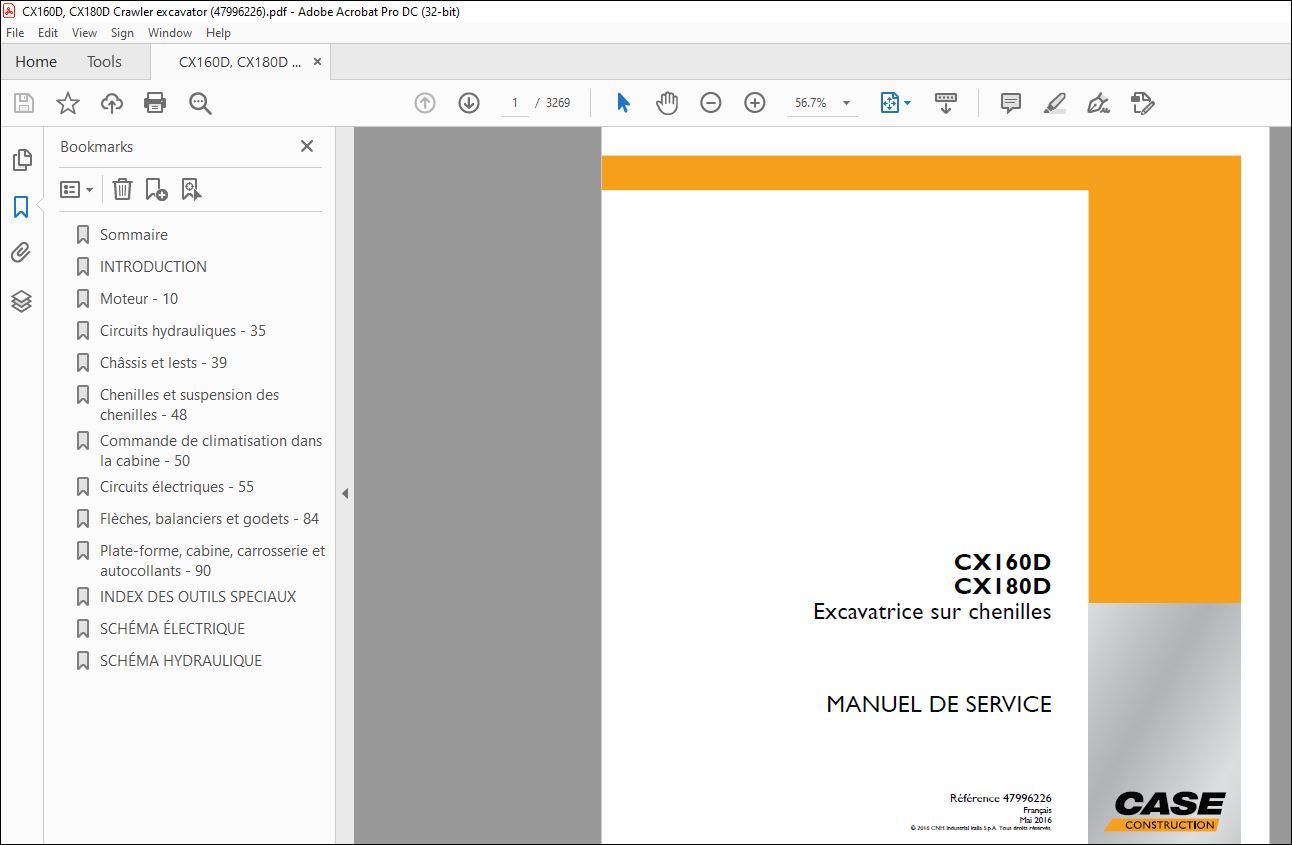1292x845 pixels.
Task: Open zoom level dropdown arrow
Action: pos(847,103)
